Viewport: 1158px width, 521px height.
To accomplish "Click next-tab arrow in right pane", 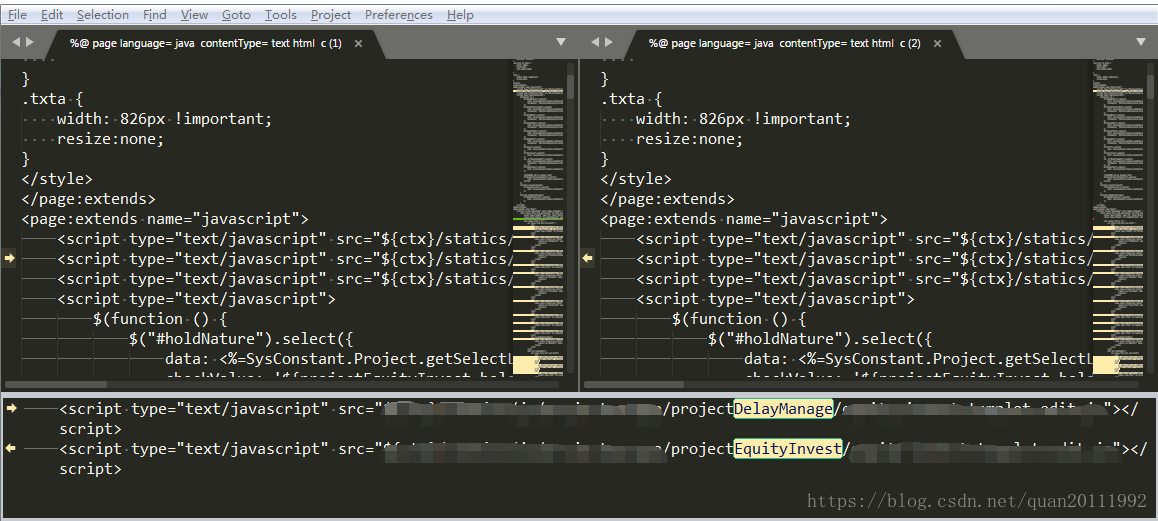I will click(609, 42).
